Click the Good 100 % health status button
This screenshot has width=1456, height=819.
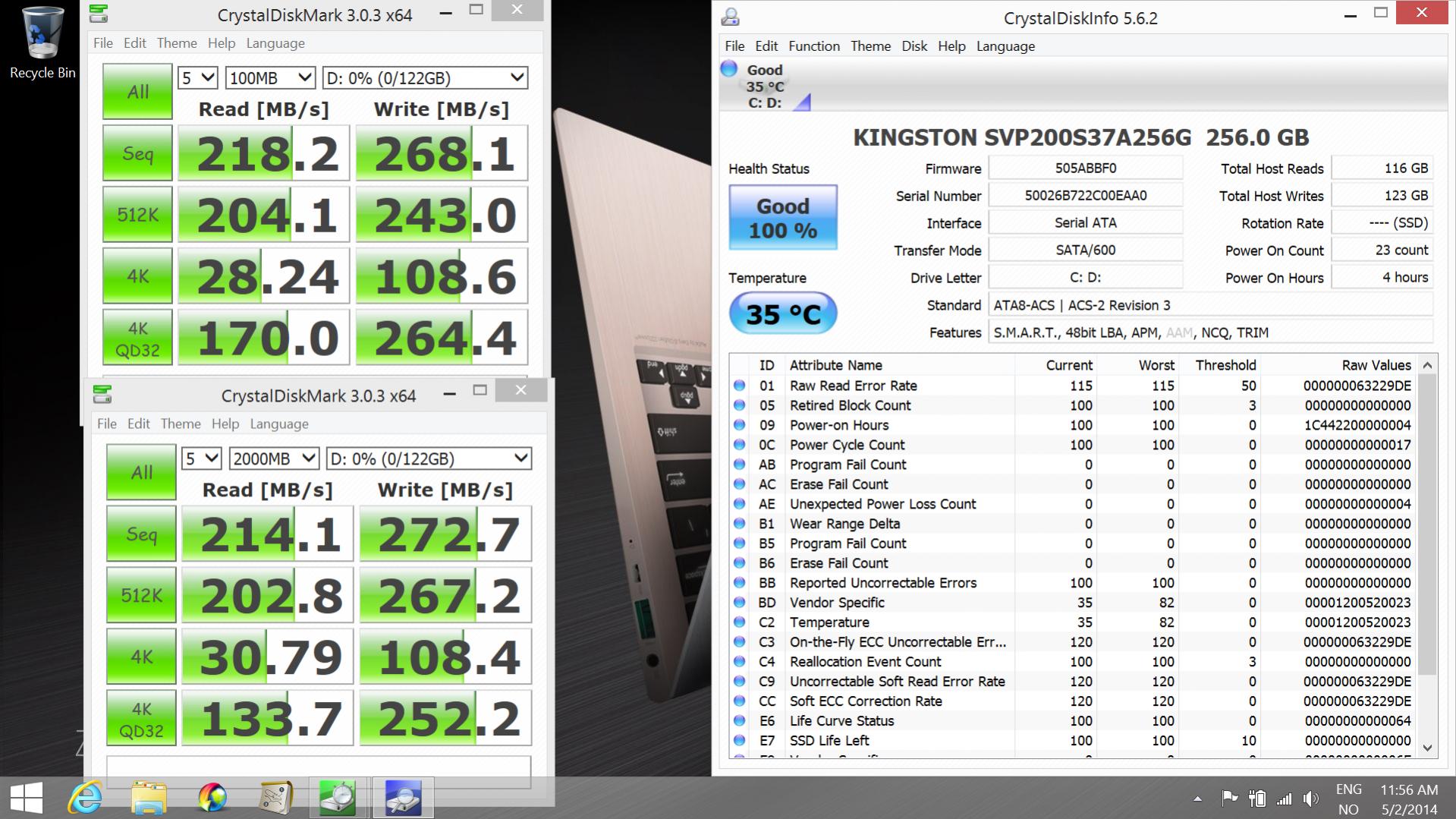(x=783, y=217)
